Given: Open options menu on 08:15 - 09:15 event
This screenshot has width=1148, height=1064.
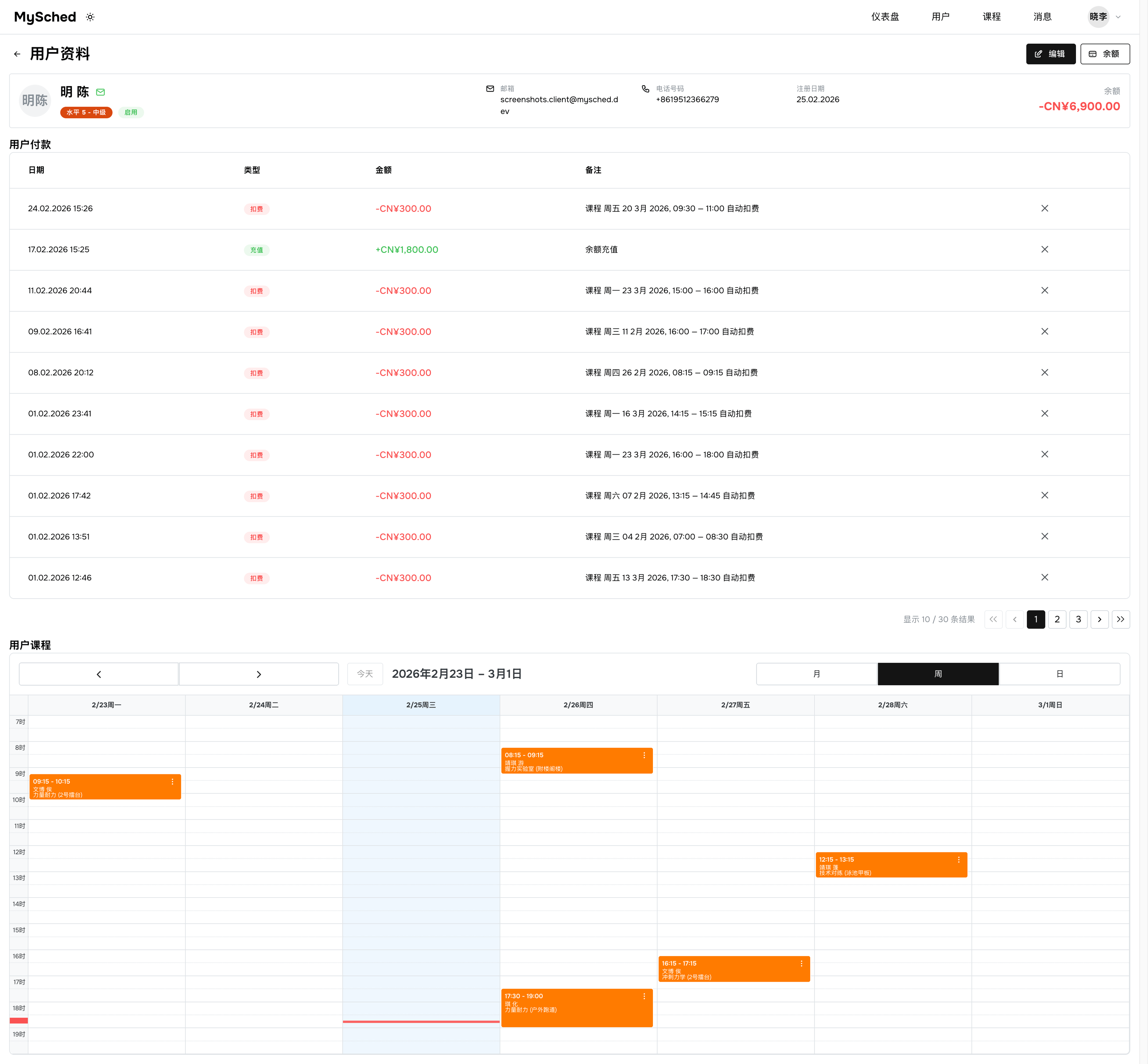Looking at the screenshot, I should (x=644, y=755).
